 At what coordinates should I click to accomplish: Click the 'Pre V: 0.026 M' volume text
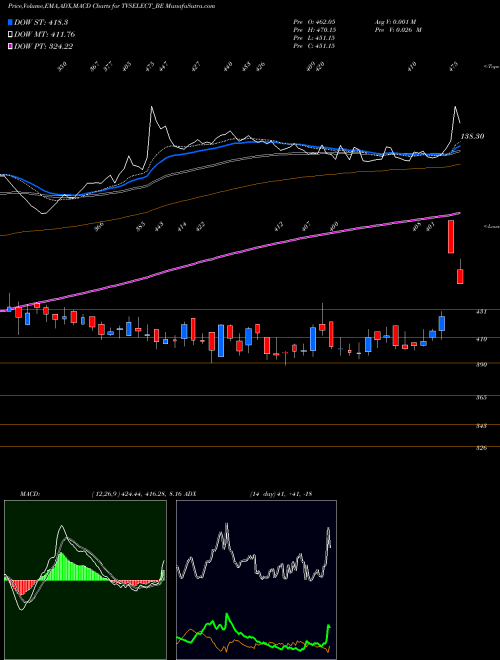click(x=398, y=30)
